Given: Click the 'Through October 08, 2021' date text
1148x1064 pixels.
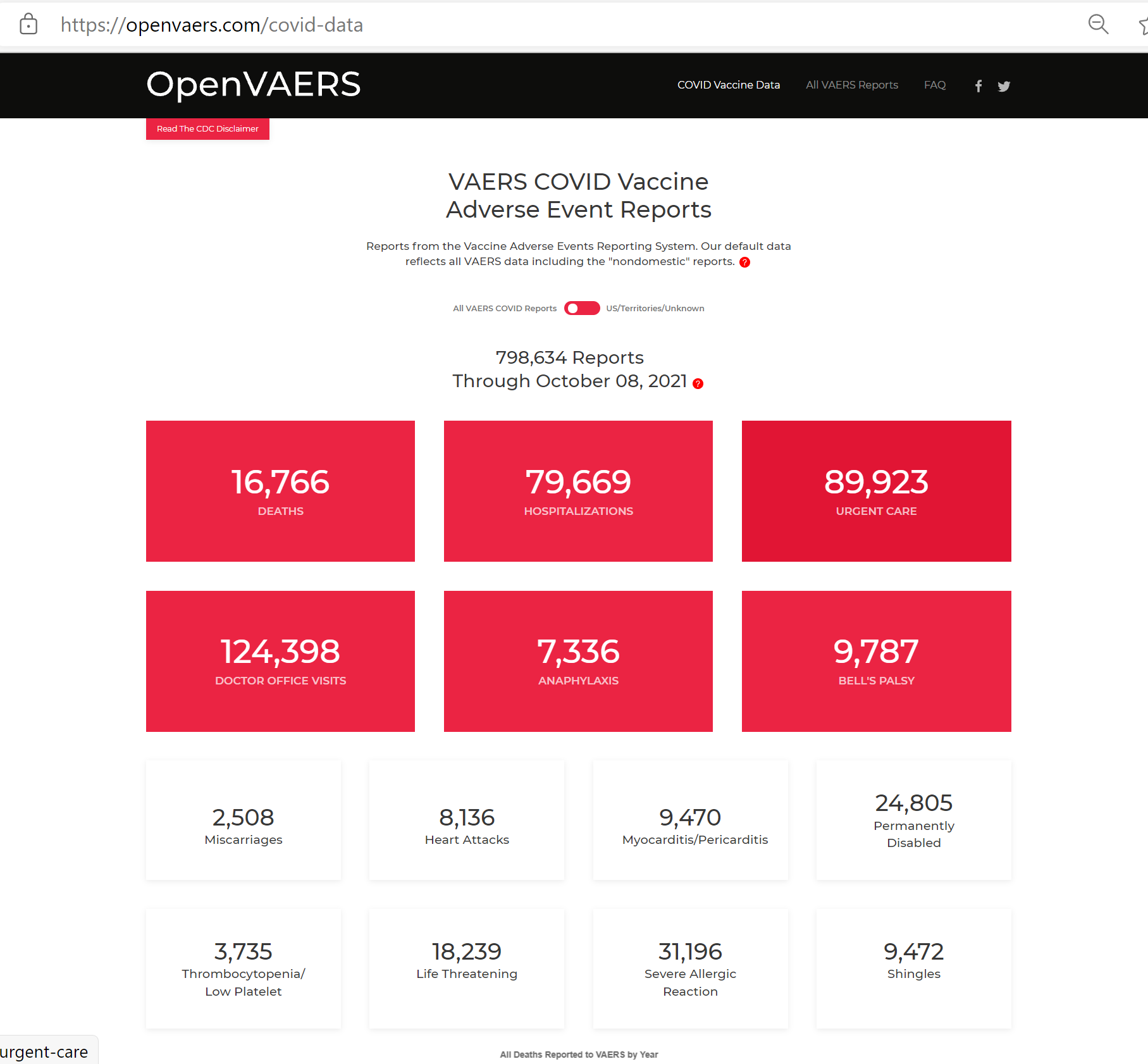Looking at the screenshot, I should [569, 381].
